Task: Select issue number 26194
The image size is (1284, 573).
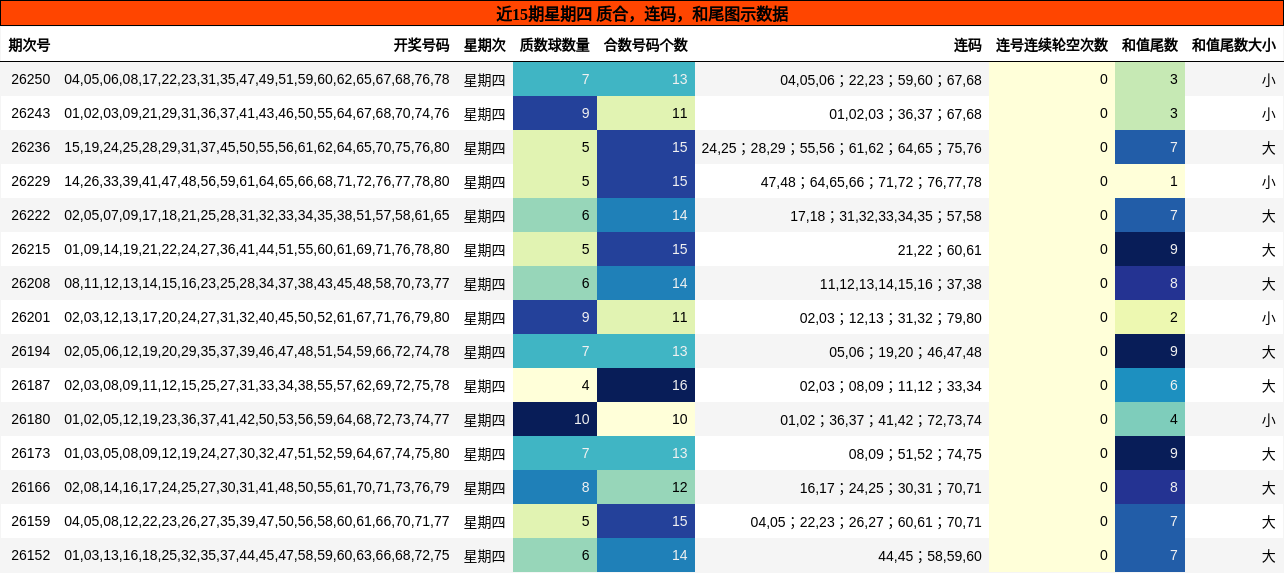Action: [x=30, y=351]
